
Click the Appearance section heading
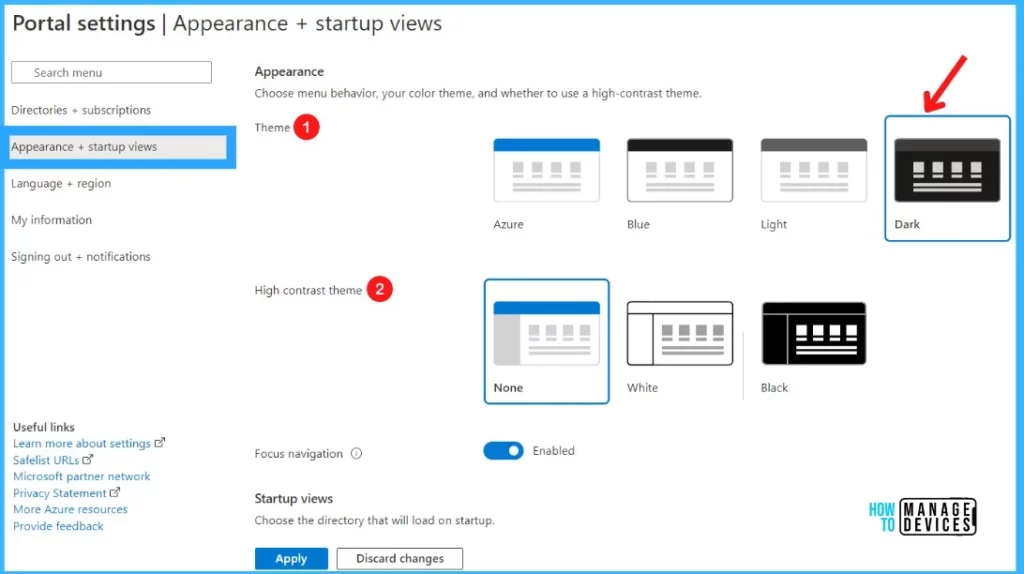(289, 71)
